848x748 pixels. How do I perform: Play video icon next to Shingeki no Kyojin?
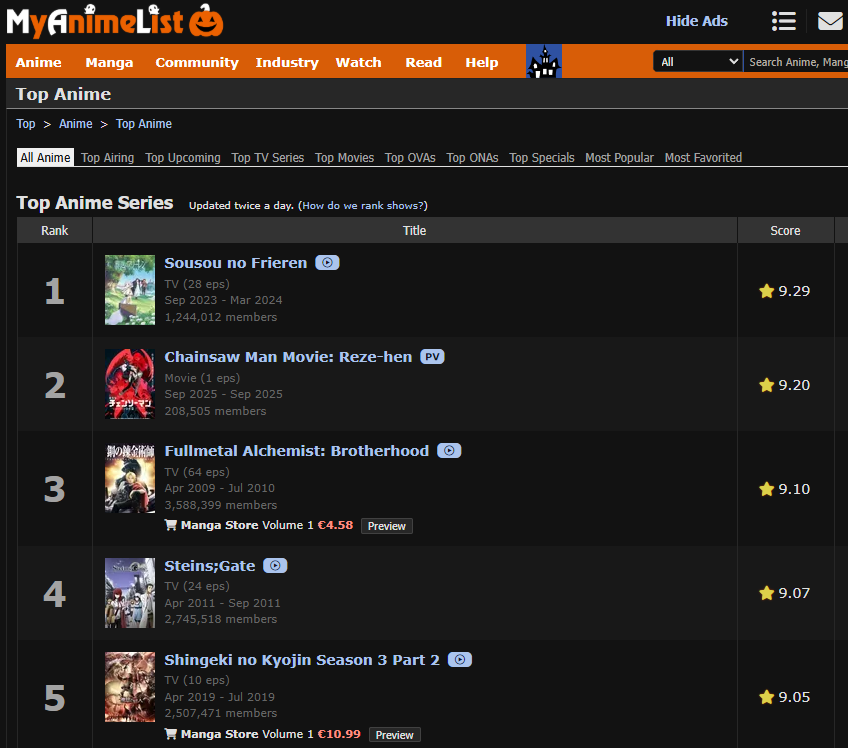tap(460, 660)
